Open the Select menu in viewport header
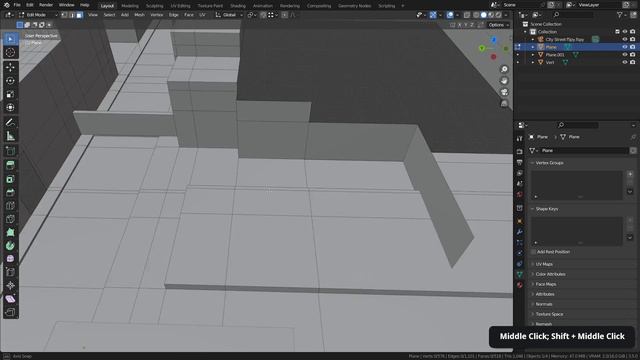The image size is (640, 360). (109, 15)
